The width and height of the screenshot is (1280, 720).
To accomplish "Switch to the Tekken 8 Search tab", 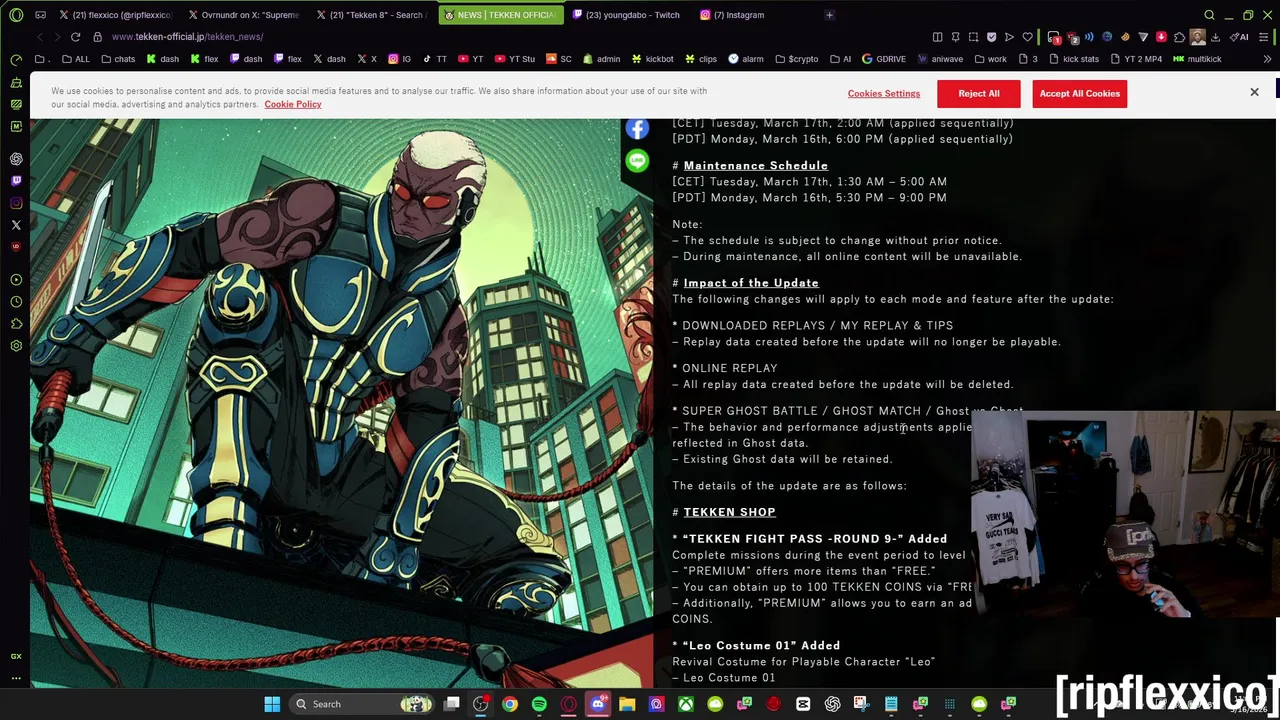I will pos(373,15).
